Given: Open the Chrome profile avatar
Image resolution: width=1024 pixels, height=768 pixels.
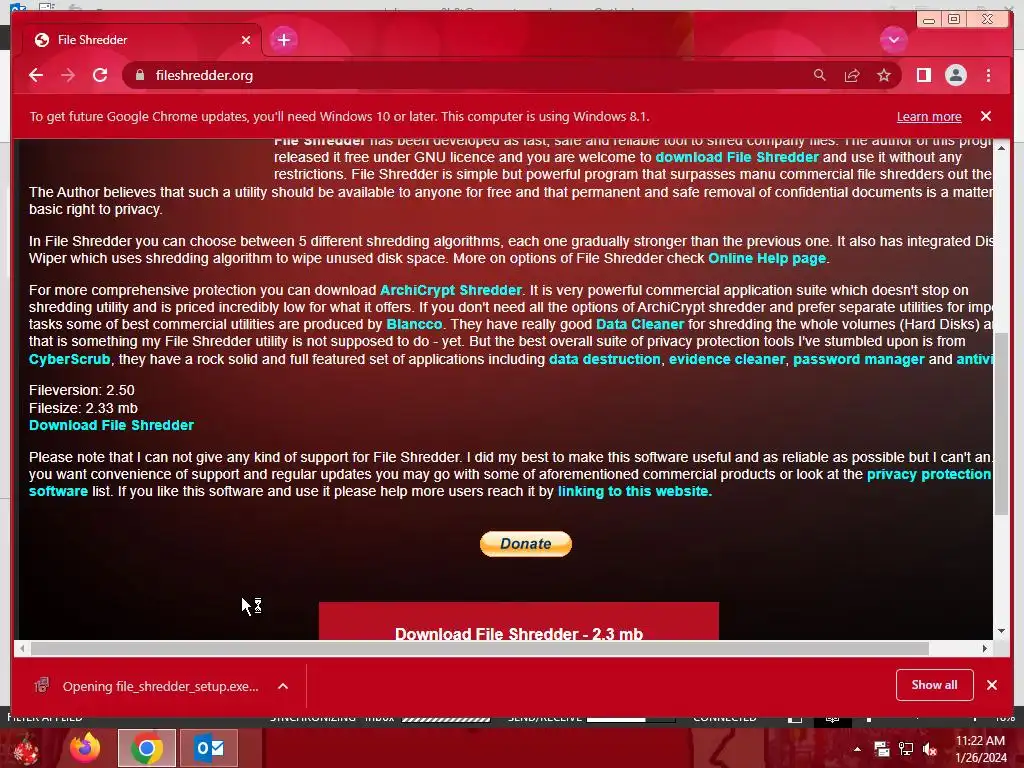Looking at the screenshot, I should (955, 75).
